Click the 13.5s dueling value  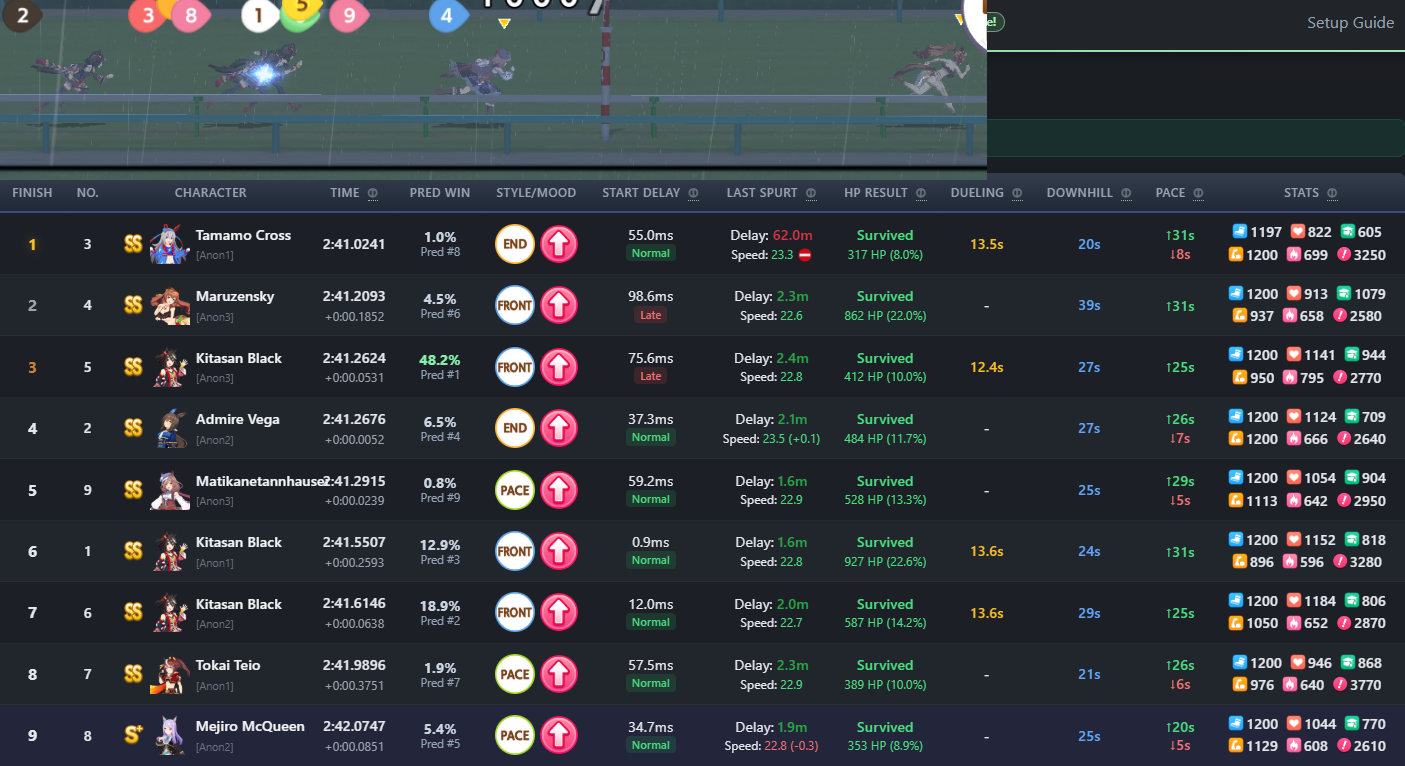click(x=987, y=244)
